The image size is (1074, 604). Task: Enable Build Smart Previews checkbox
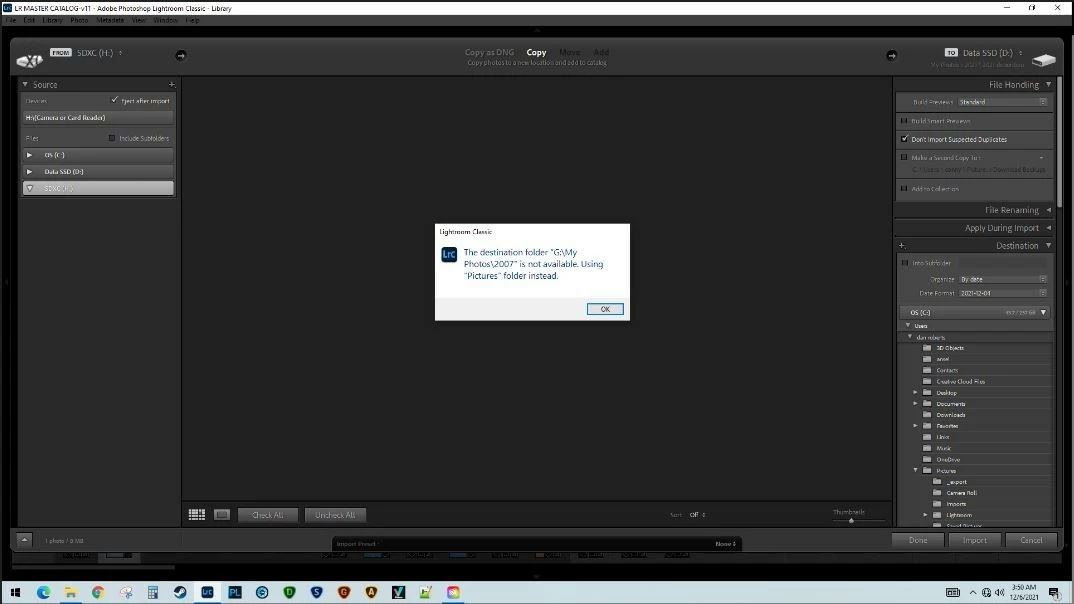[904, 121]
